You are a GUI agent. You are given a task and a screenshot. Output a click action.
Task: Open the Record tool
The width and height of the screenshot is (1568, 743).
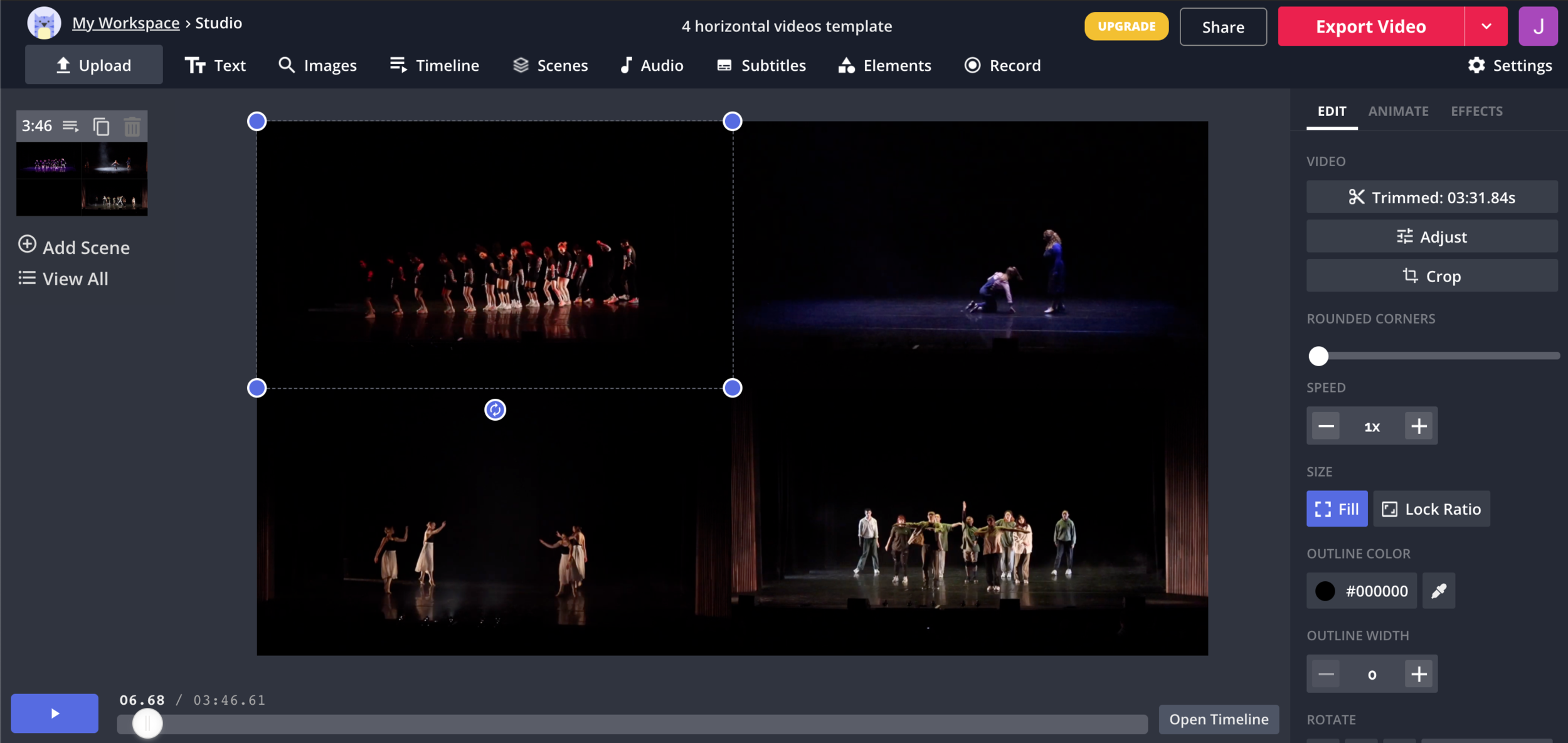[x=1002, y=65]
